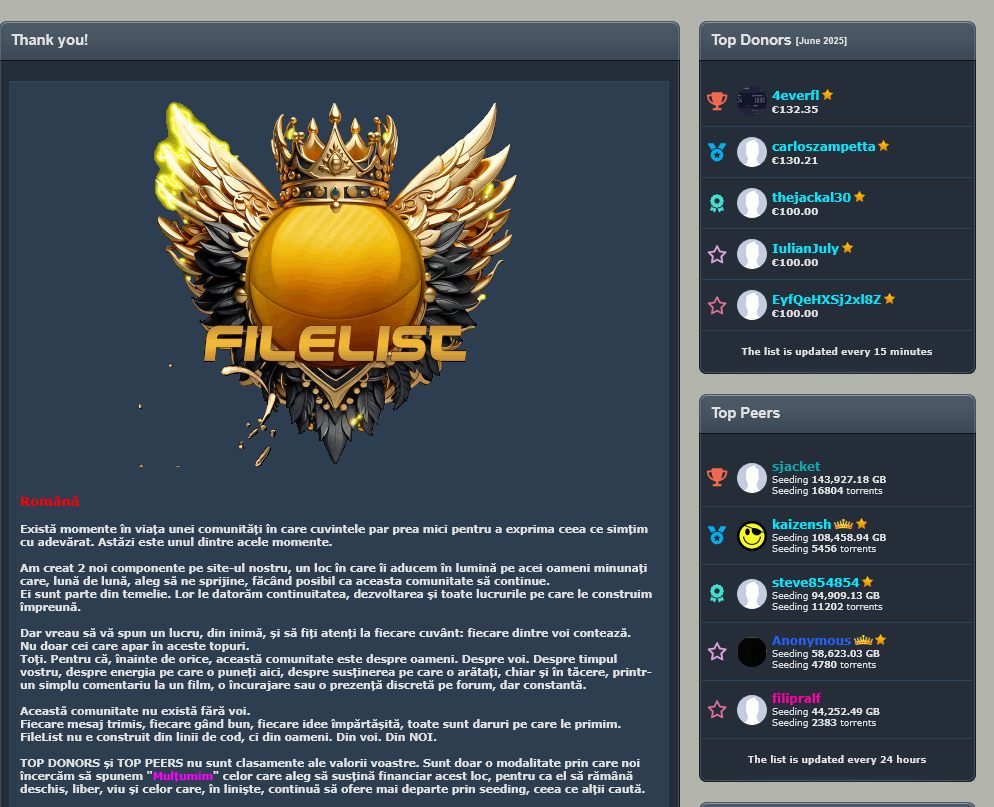Click the teal ribbon icon beside thejackal30
The width and height of the screenshot is (994, 807).
coord(717,203)
